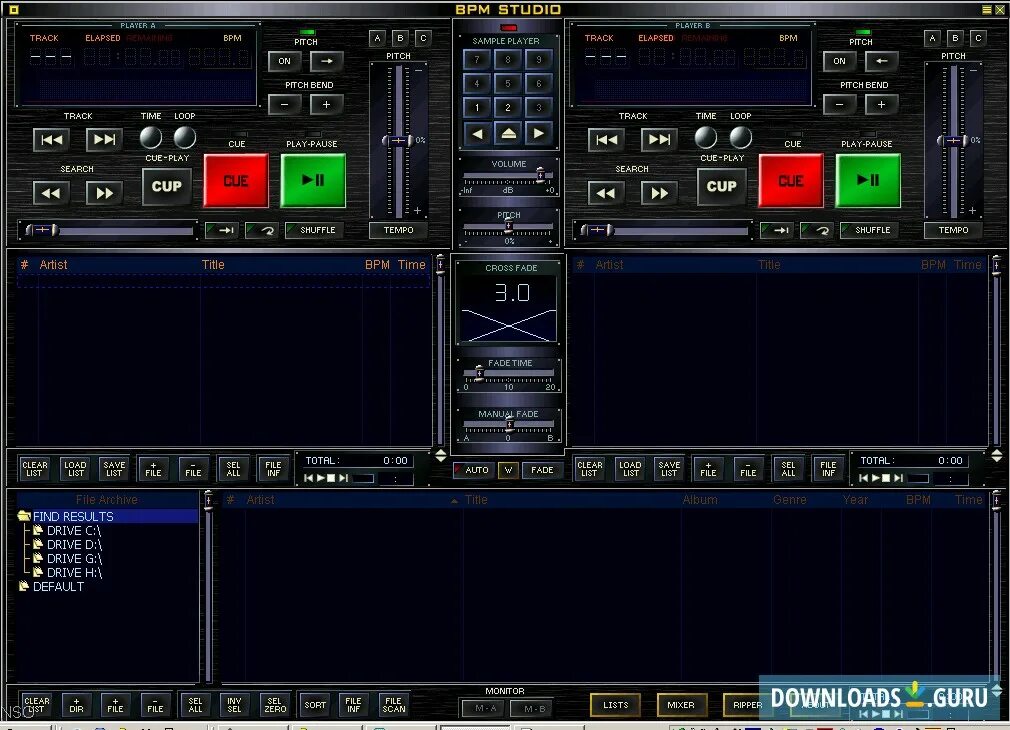This screenshot has width=1010, height=730.
Task: Select pitch preset B on Player A
Action: 401,38
